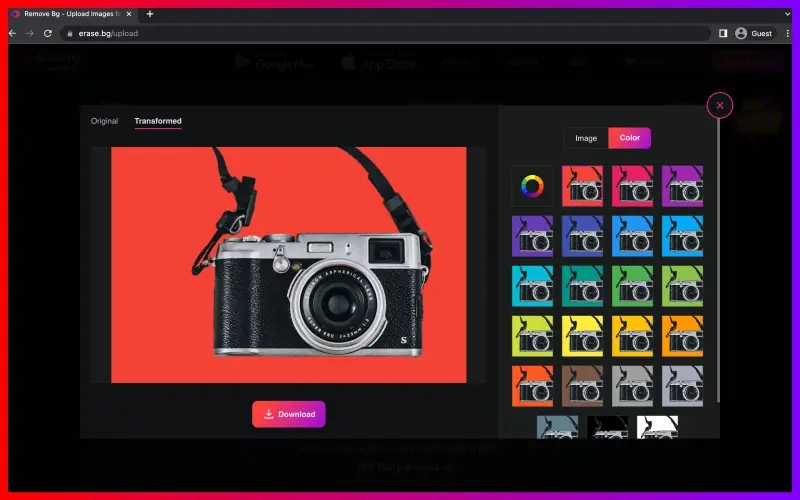Choose the red background swatch
The image size is (800, 500).
point(582,186)
